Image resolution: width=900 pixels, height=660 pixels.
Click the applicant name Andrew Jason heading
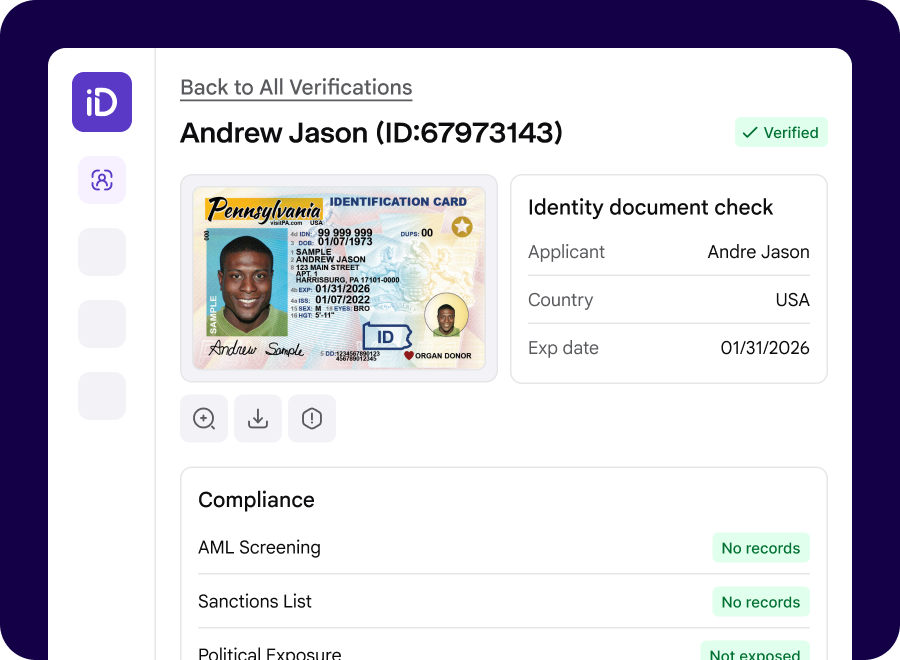(370, 133)
